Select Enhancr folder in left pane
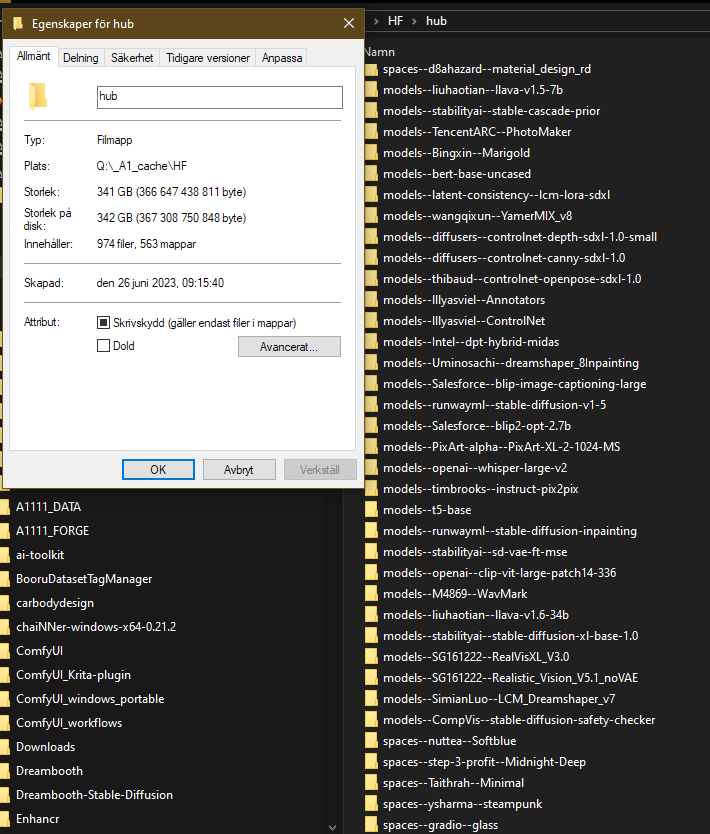710x834 pixels. pyautogui.click(x=38, y=819)
